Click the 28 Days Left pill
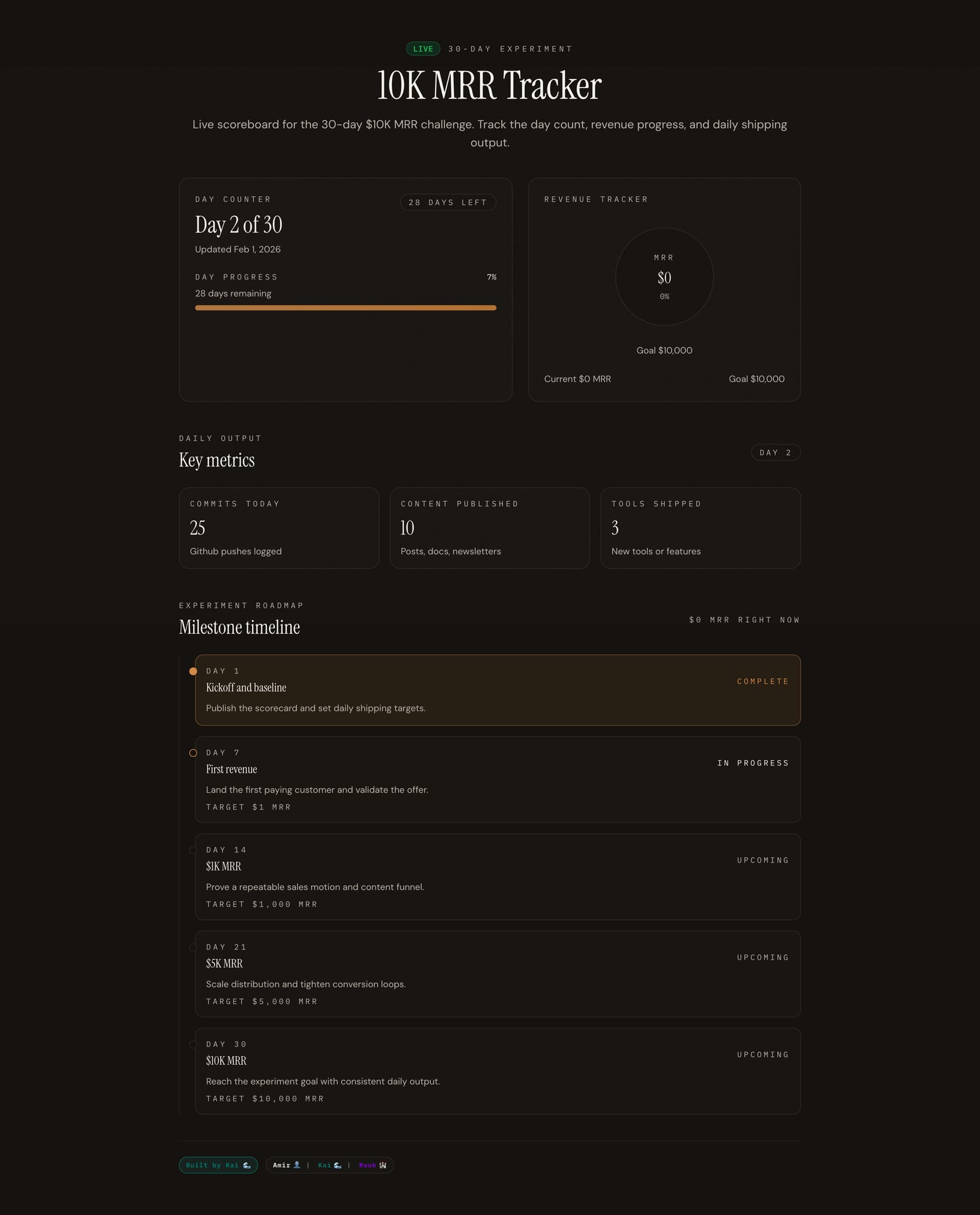Viewport: 980px width, 1215px height. click(448, 202)
